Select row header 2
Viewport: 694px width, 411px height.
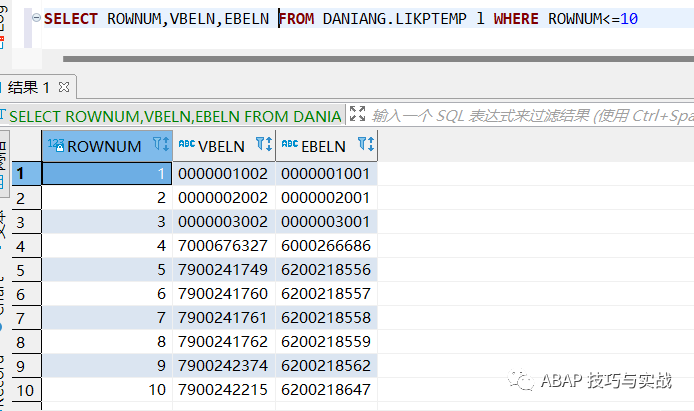click(x=27, y=198)
